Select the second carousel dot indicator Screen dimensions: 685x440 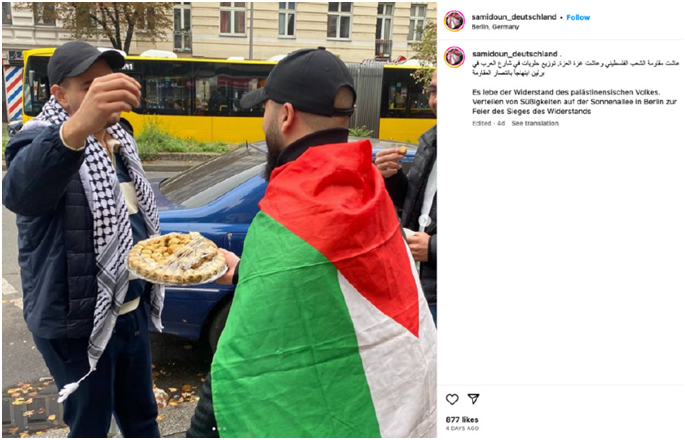(x=219, y=429)
